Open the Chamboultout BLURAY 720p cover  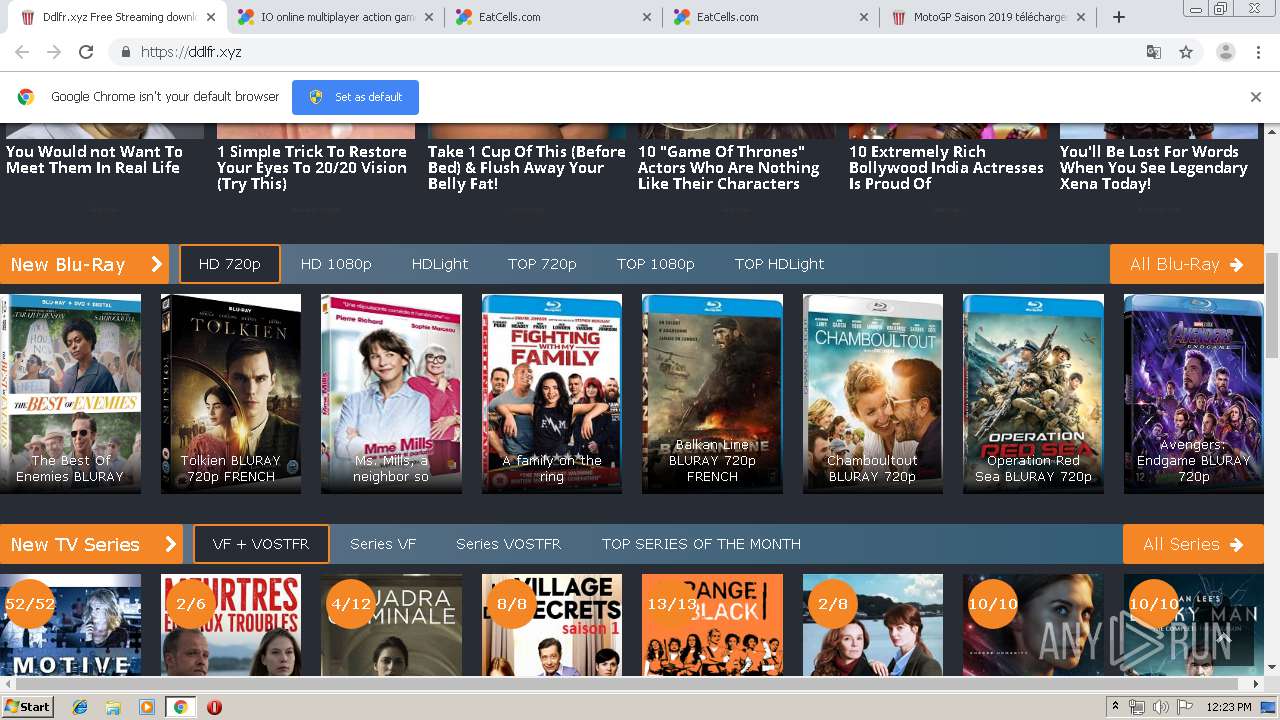pos(873,393)
